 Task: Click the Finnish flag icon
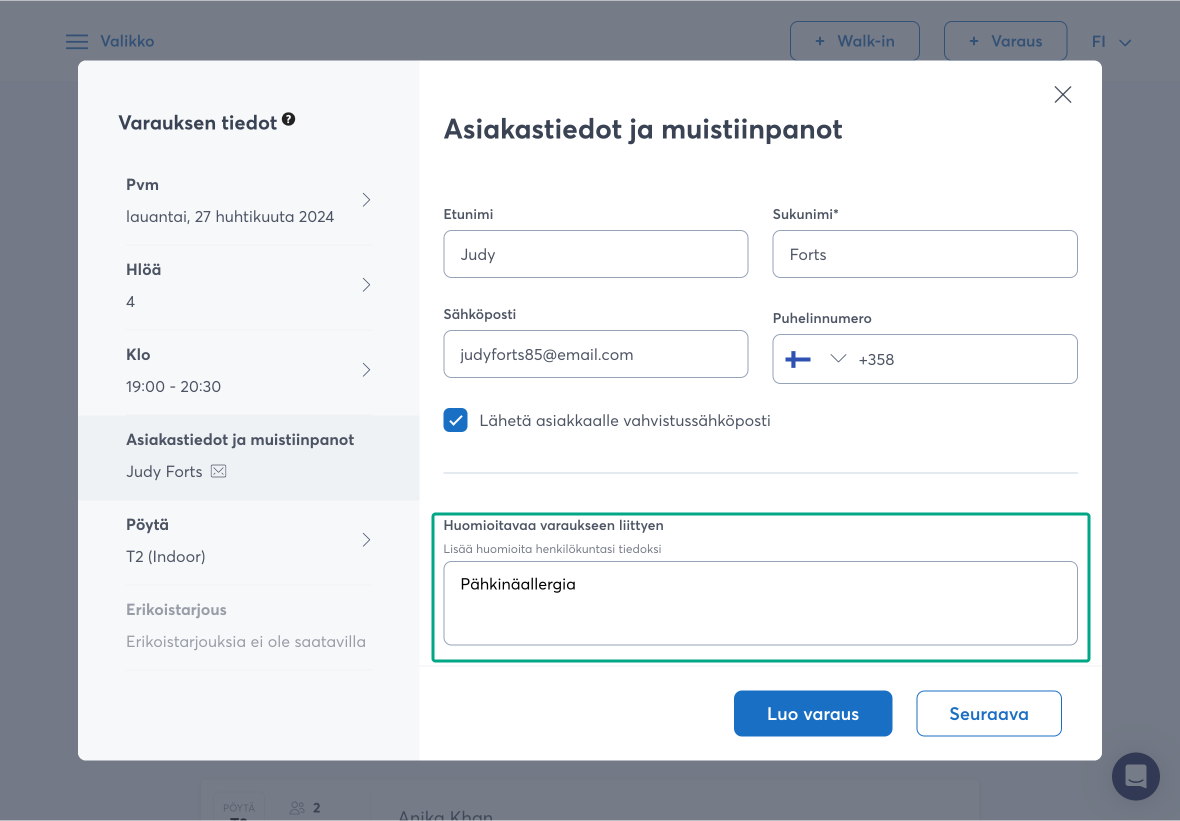(x=798, y=359)
